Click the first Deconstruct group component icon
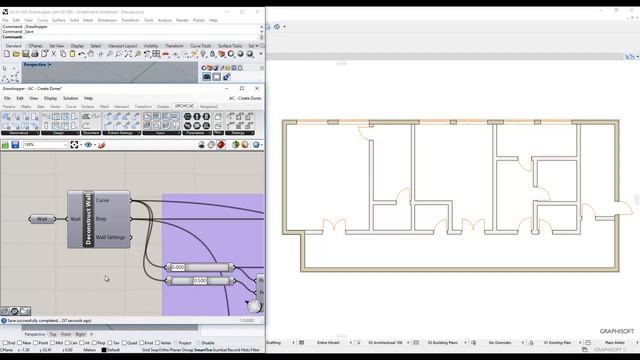The width and height of the screenshot is (640, 360). pos(7,117)
